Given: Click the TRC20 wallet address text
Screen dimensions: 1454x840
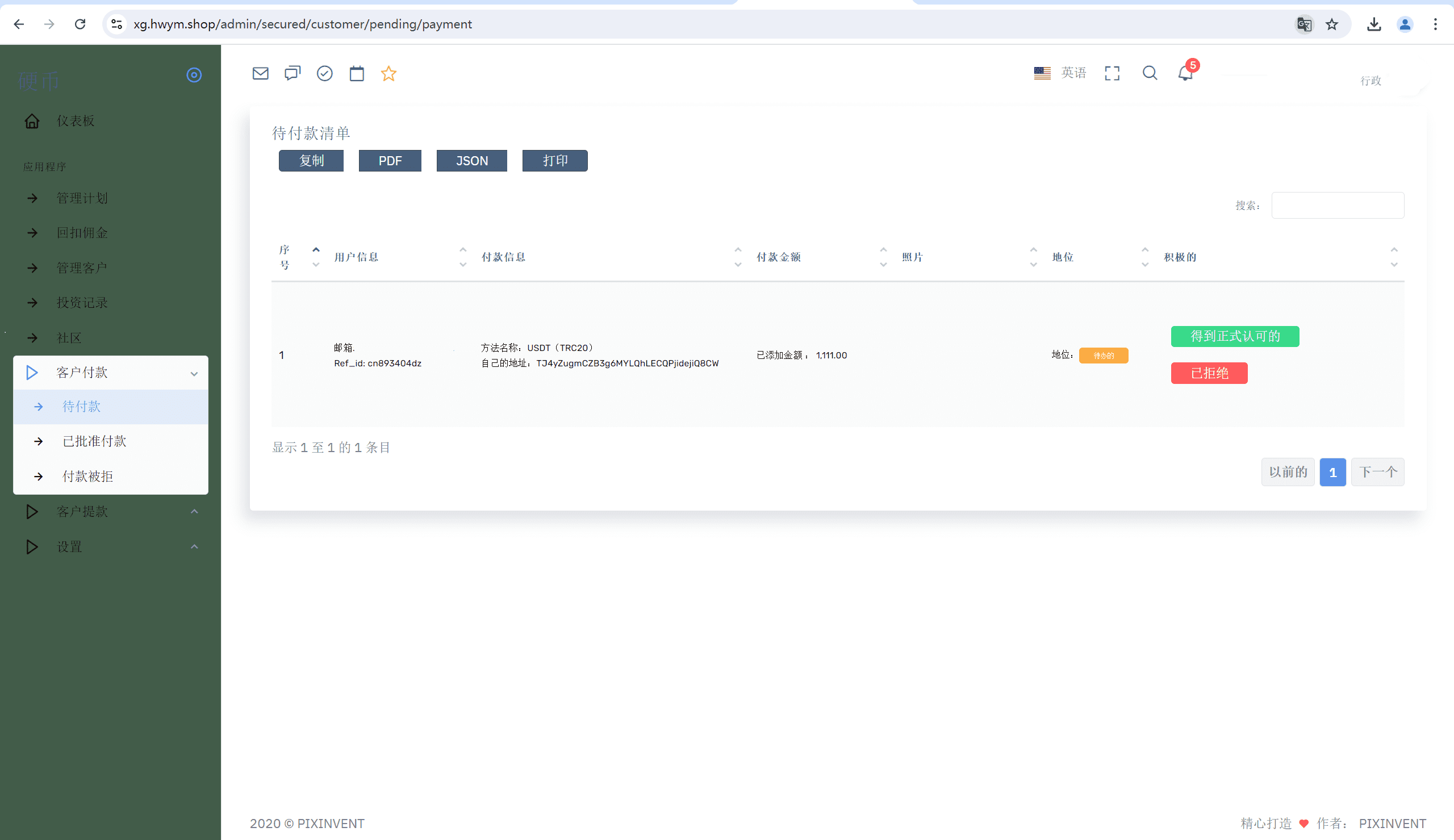Looking at the screenshot, I should pyautogui.click(x=627, y=363).
